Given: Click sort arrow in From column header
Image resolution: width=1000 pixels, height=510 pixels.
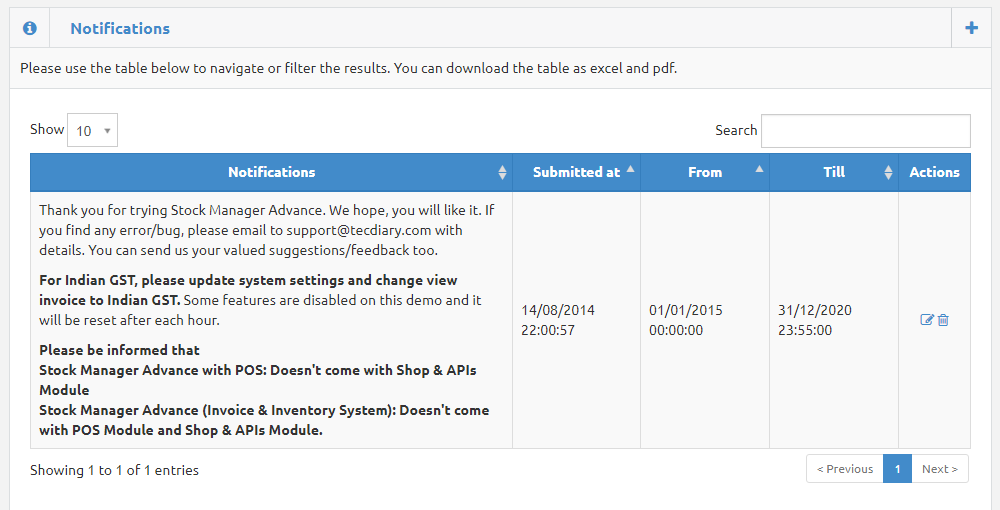Looking at the screenshot, I should [x=759, y=171].
